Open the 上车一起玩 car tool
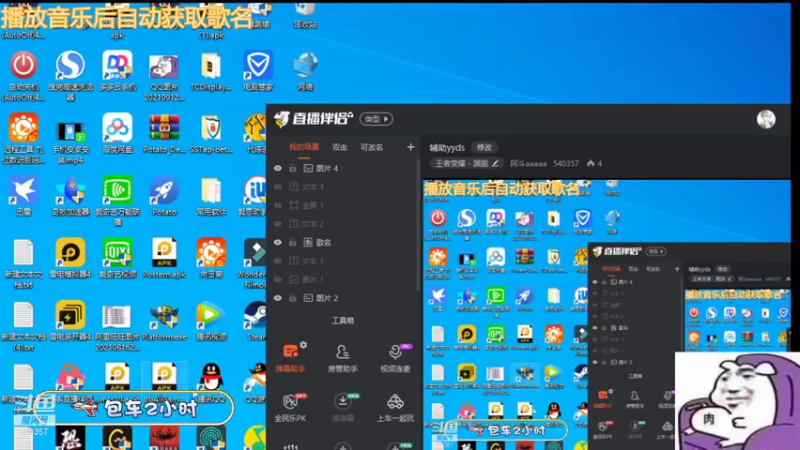The width and height of the screenshot is (800, 450). 395,407
